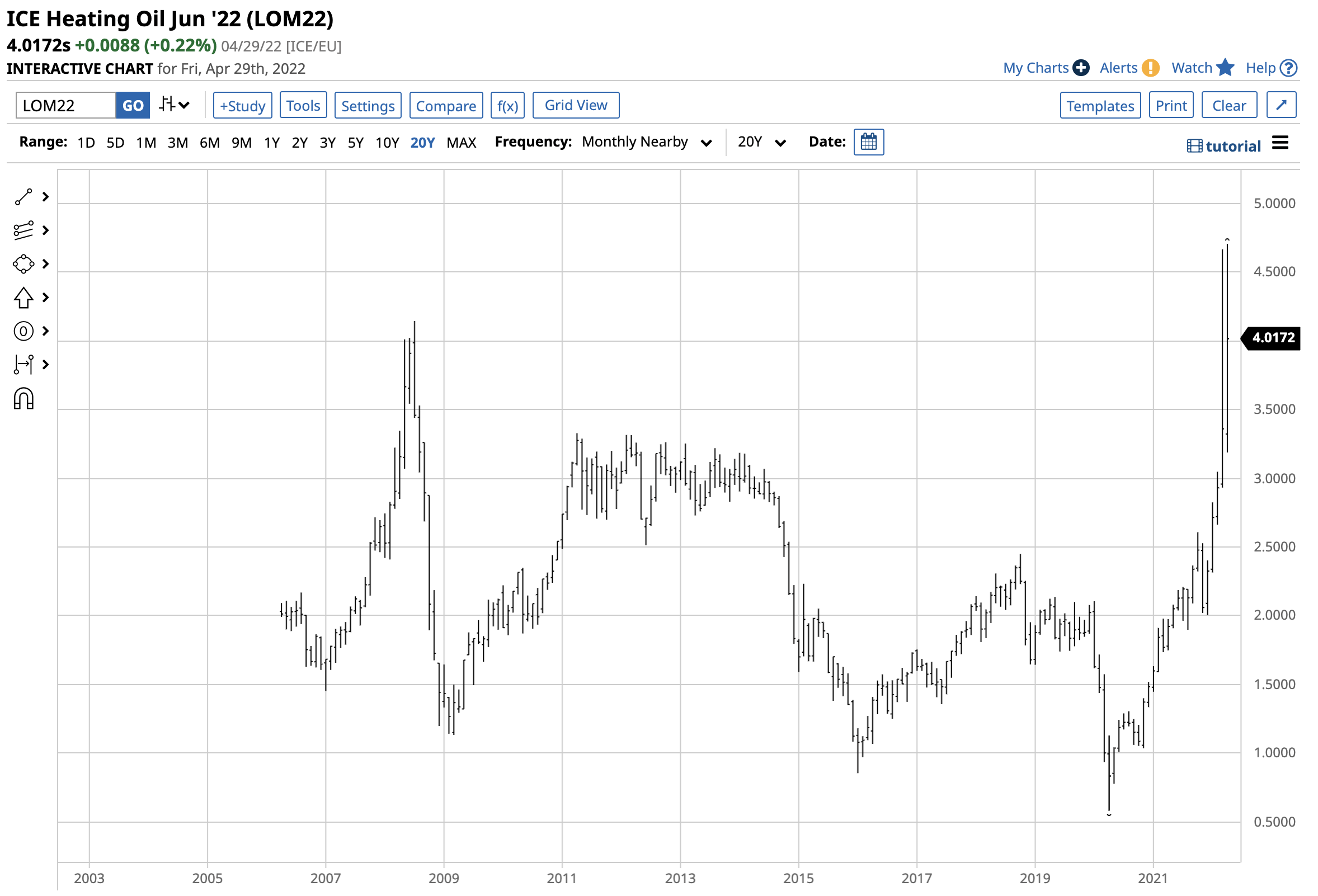Open Alerts exclamation icon
The image size is (1318, 896).
click(1150, 68)
